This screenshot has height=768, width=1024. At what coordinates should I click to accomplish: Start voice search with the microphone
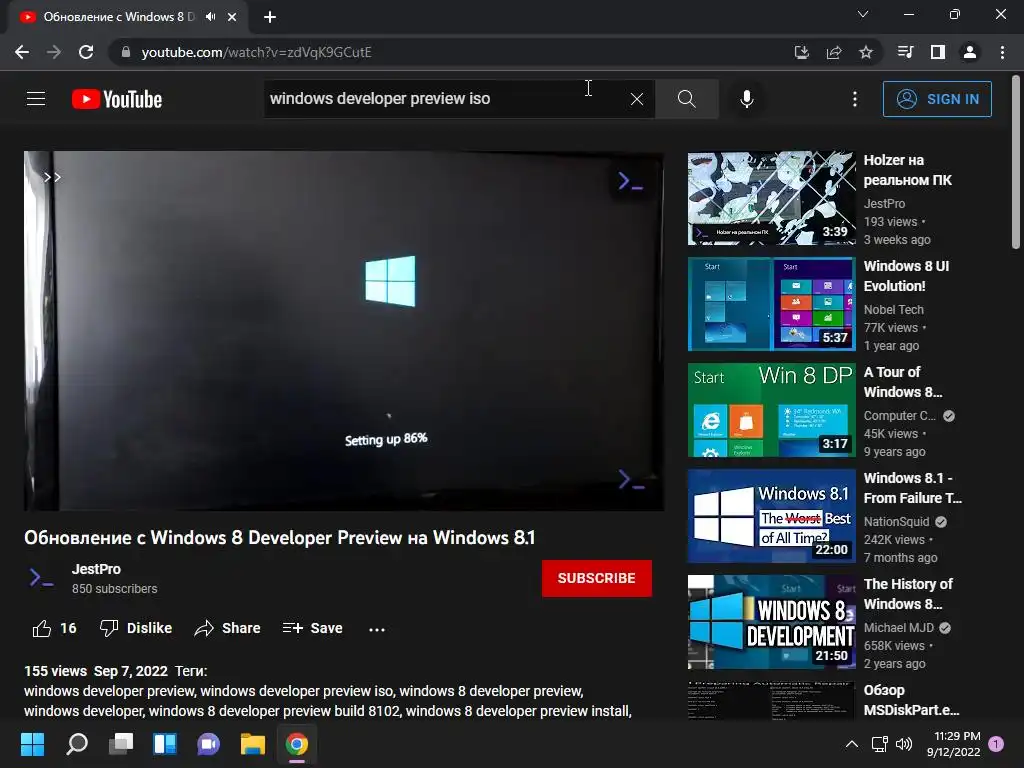pos(747,99)
